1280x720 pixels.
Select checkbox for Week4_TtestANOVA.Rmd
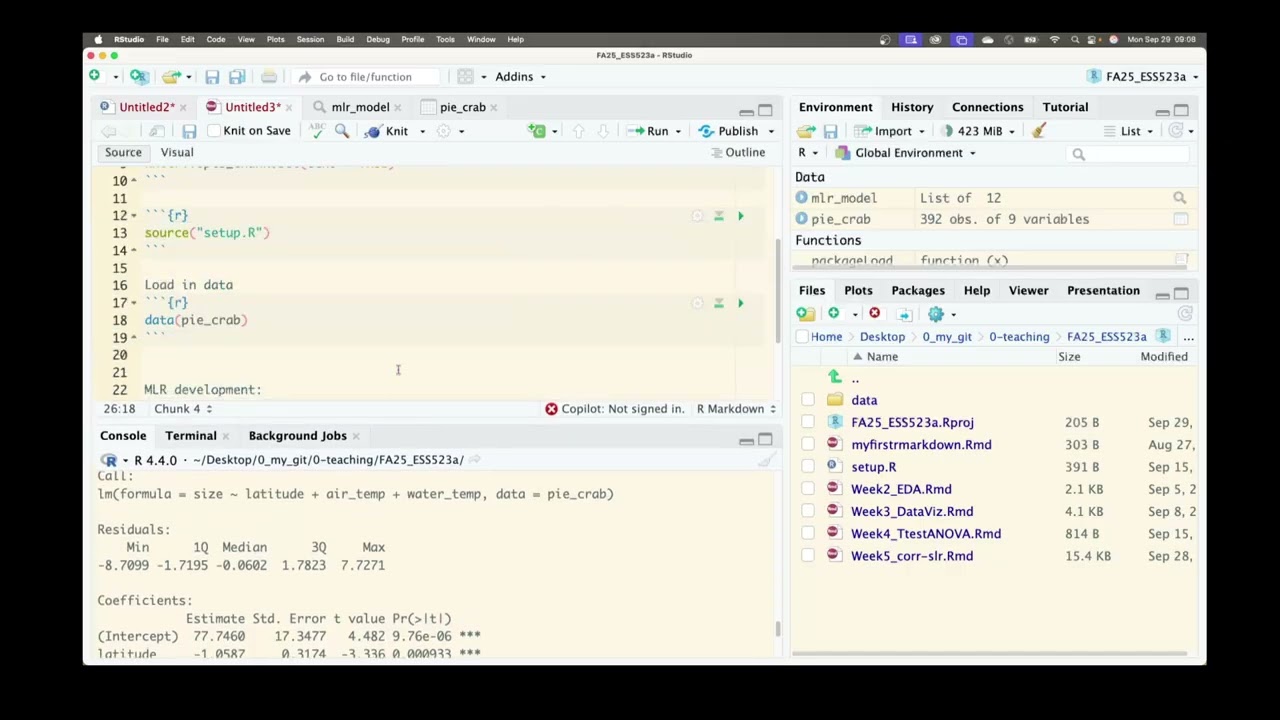point(808,534)
